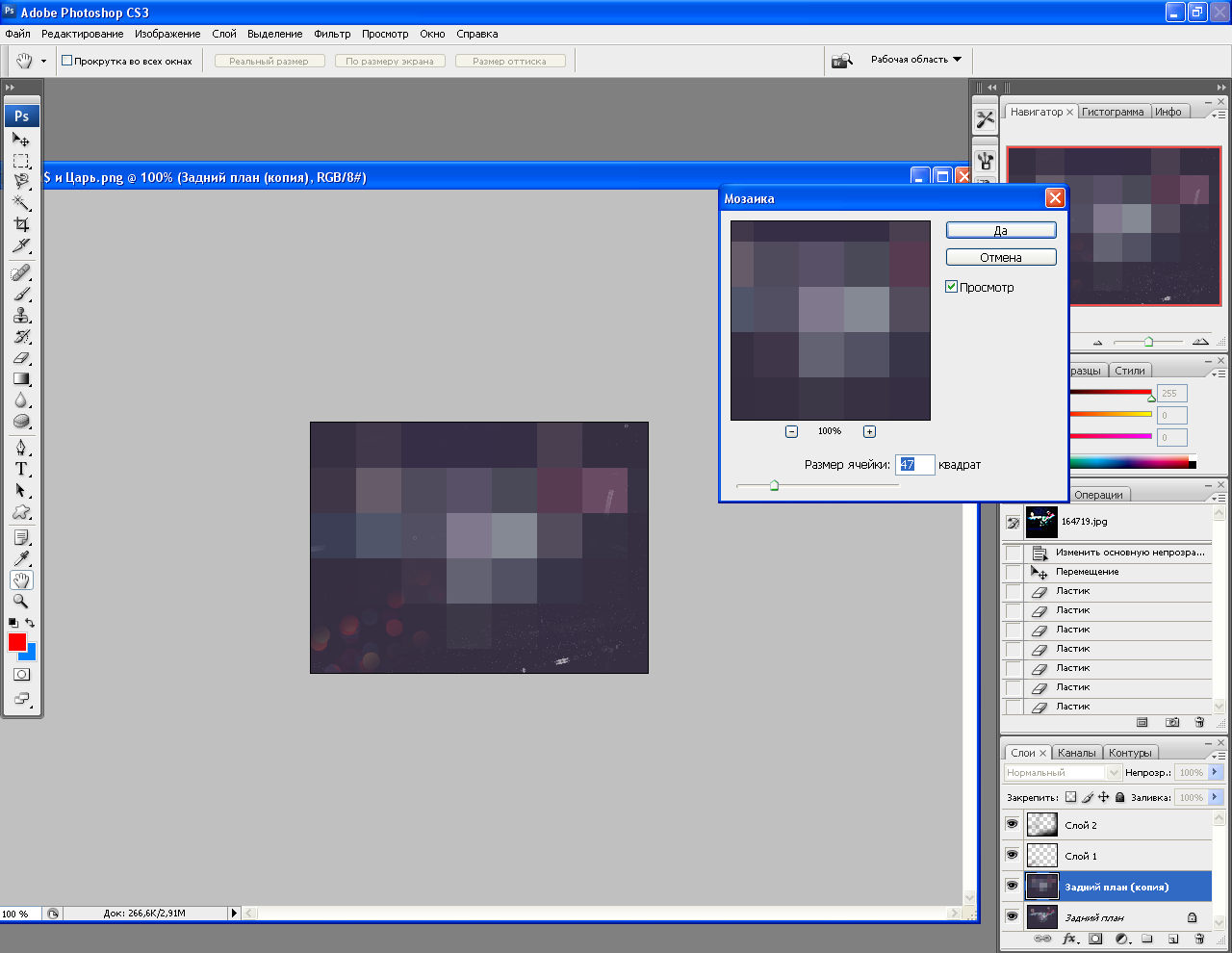Uncheck the Просмотр preview checkbox
Viewport: 1232px width, 953px height.
point(952,287)
